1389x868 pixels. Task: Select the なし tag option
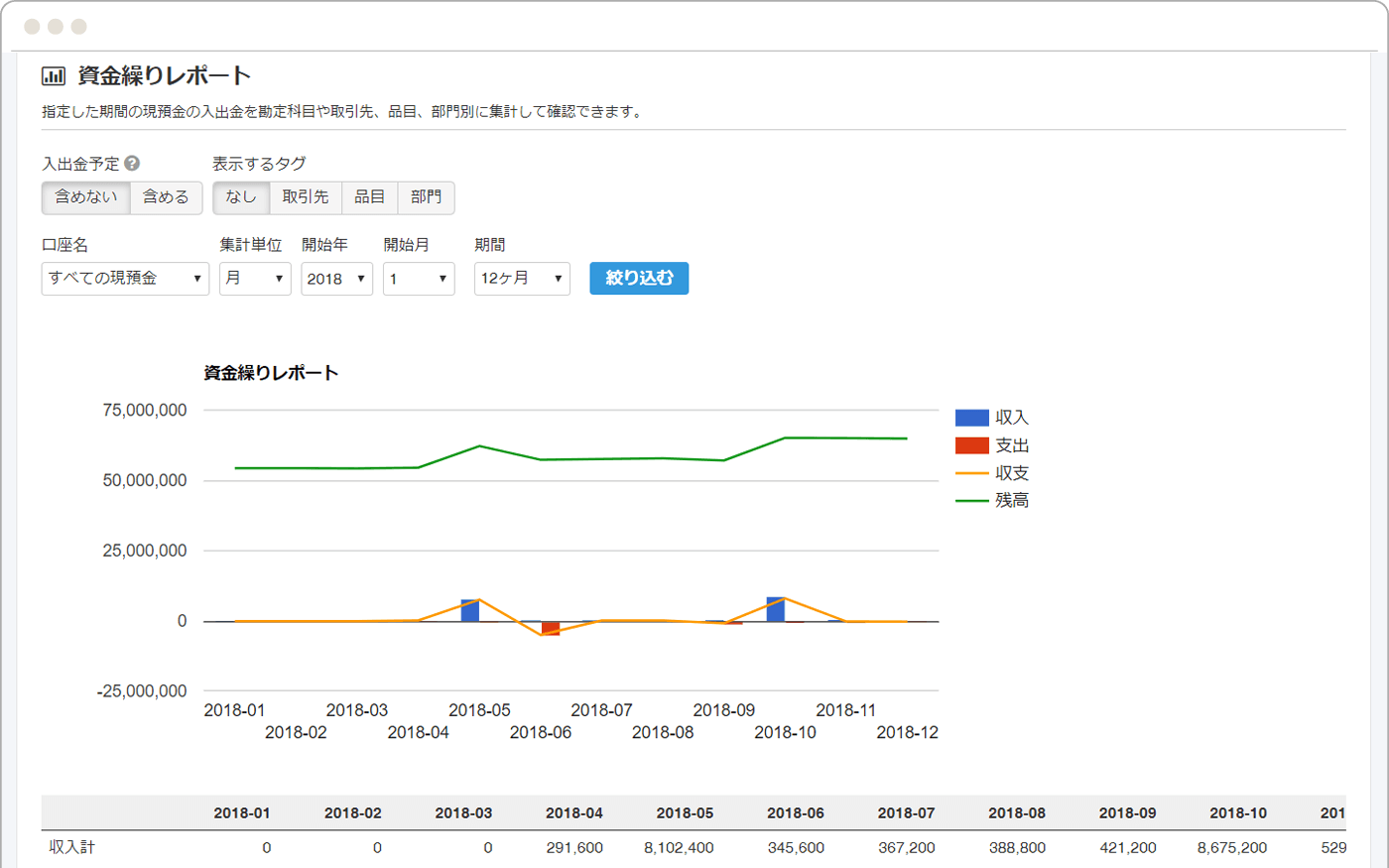[241, 197]
